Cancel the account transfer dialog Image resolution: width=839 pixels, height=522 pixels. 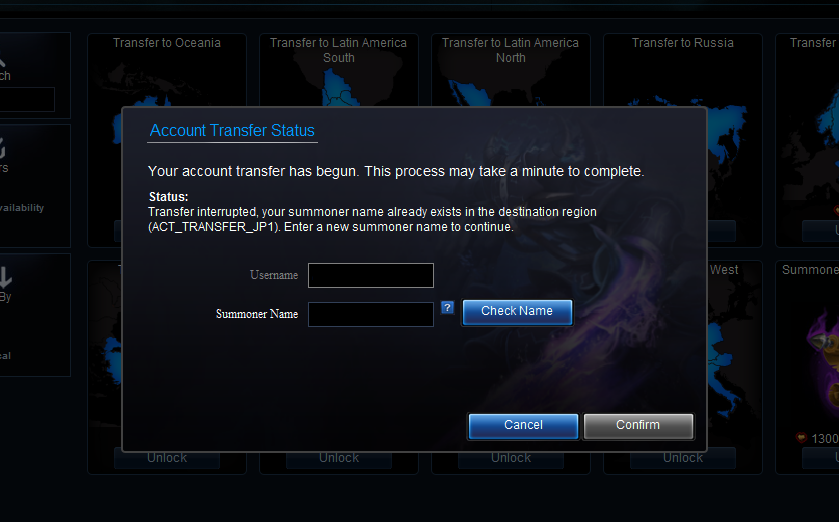523,426
